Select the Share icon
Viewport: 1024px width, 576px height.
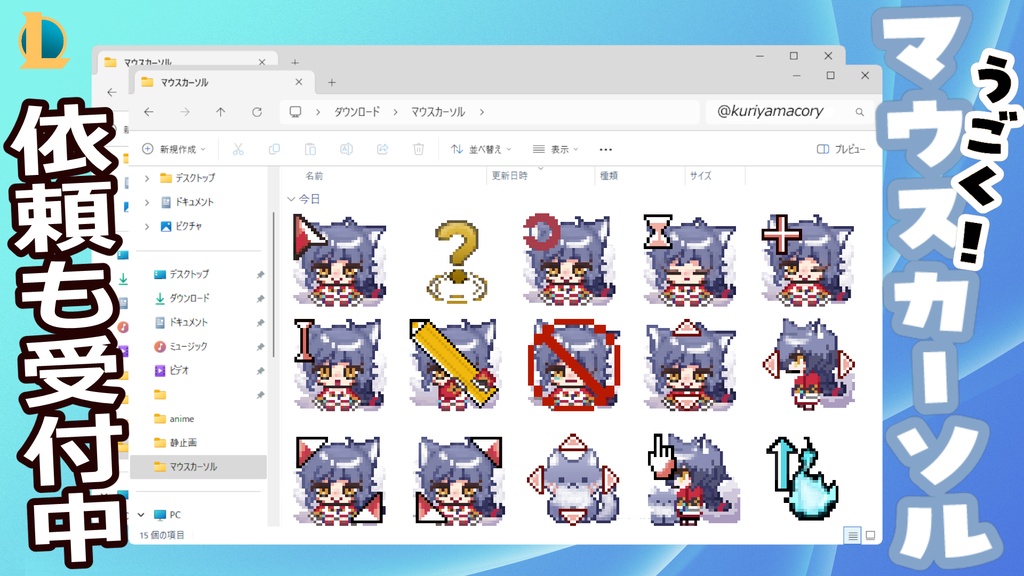click(382, 148)
